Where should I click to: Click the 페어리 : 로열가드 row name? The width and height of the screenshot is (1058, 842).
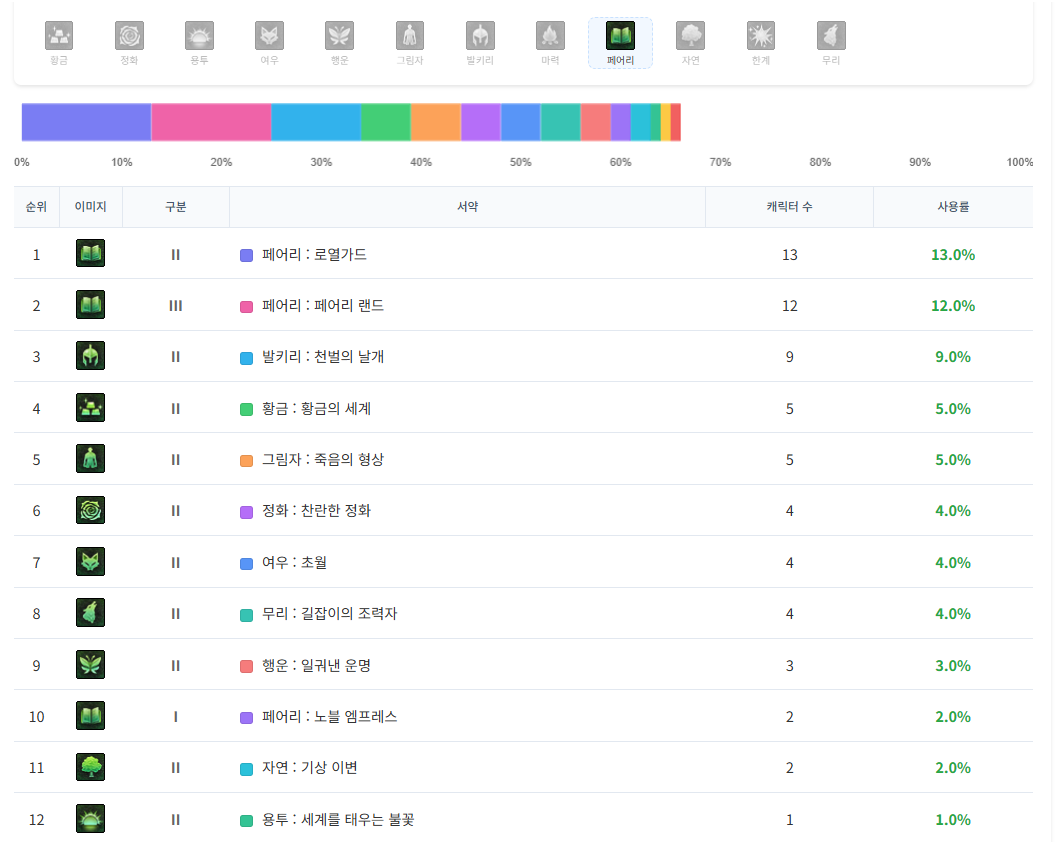pos(314,255)
